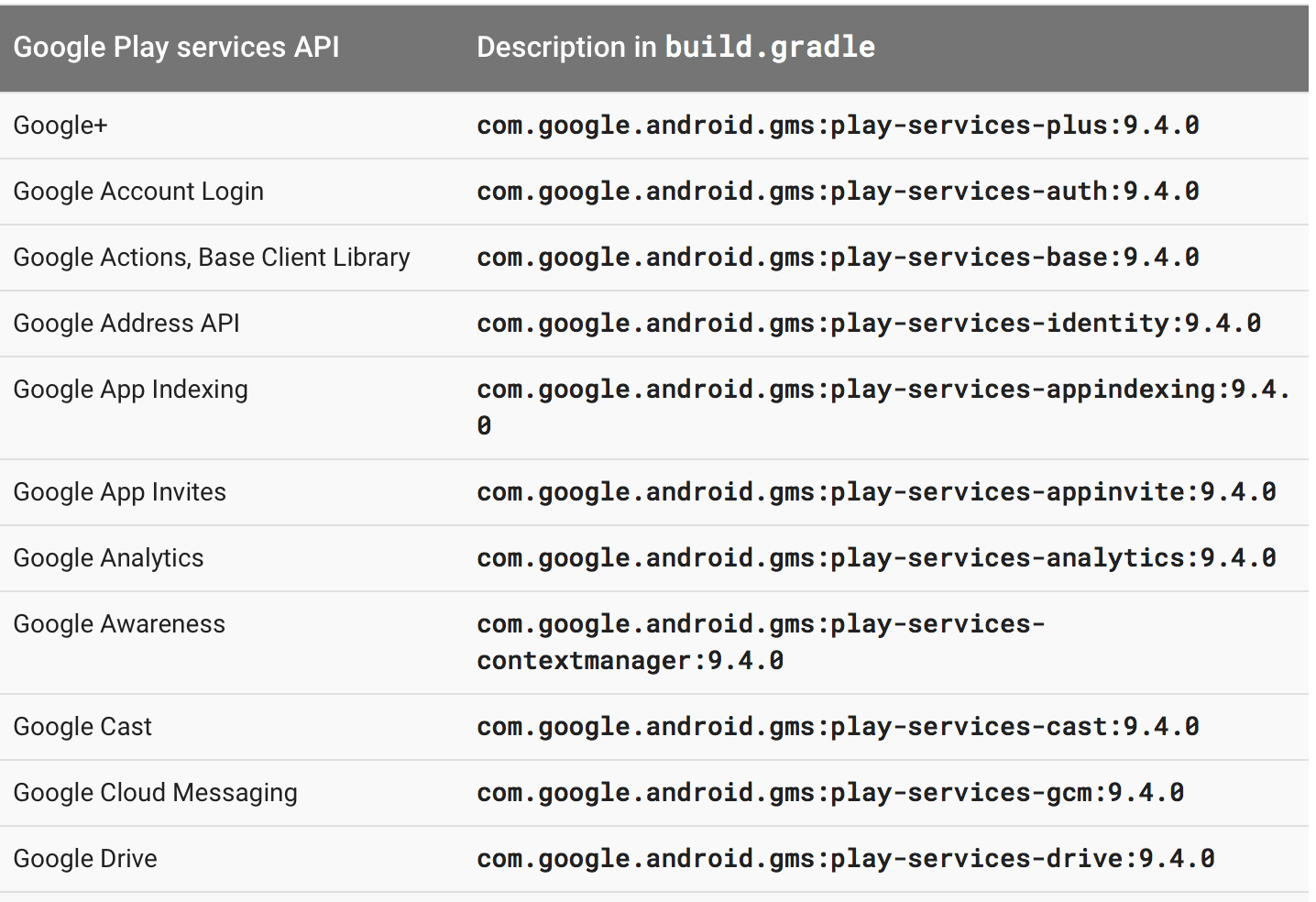Select the Google Analytics cell
1316x902 pixels.
(x=108, y=558)
